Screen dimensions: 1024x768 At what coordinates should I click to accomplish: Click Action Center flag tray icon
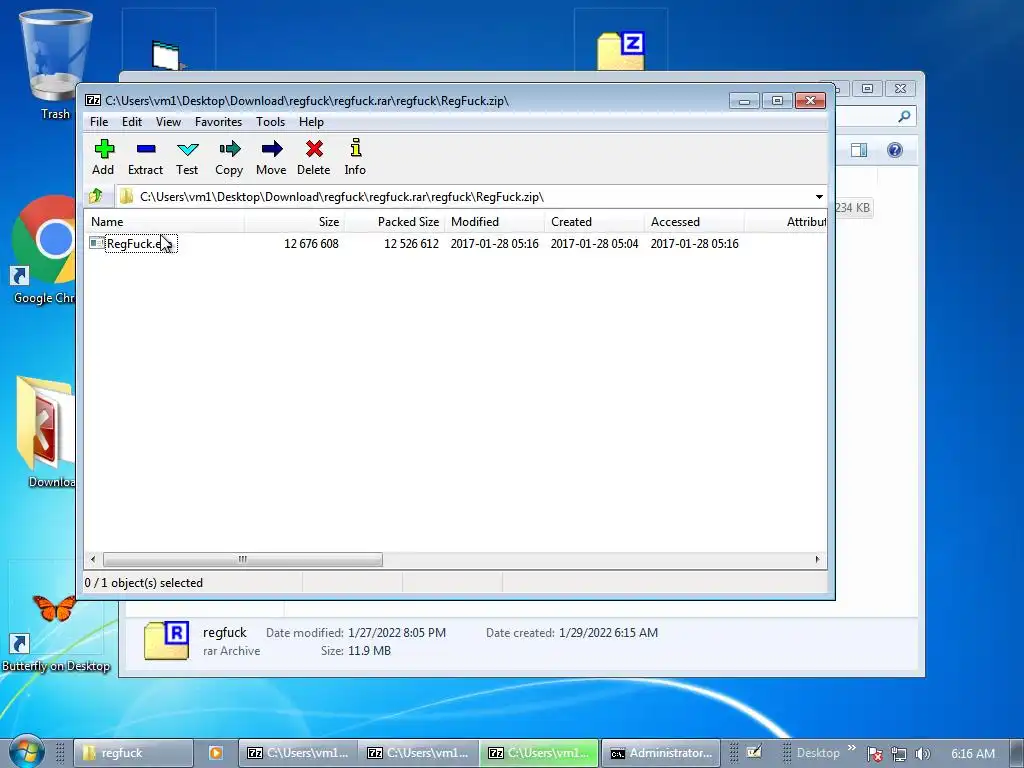(x=874, y=754)
